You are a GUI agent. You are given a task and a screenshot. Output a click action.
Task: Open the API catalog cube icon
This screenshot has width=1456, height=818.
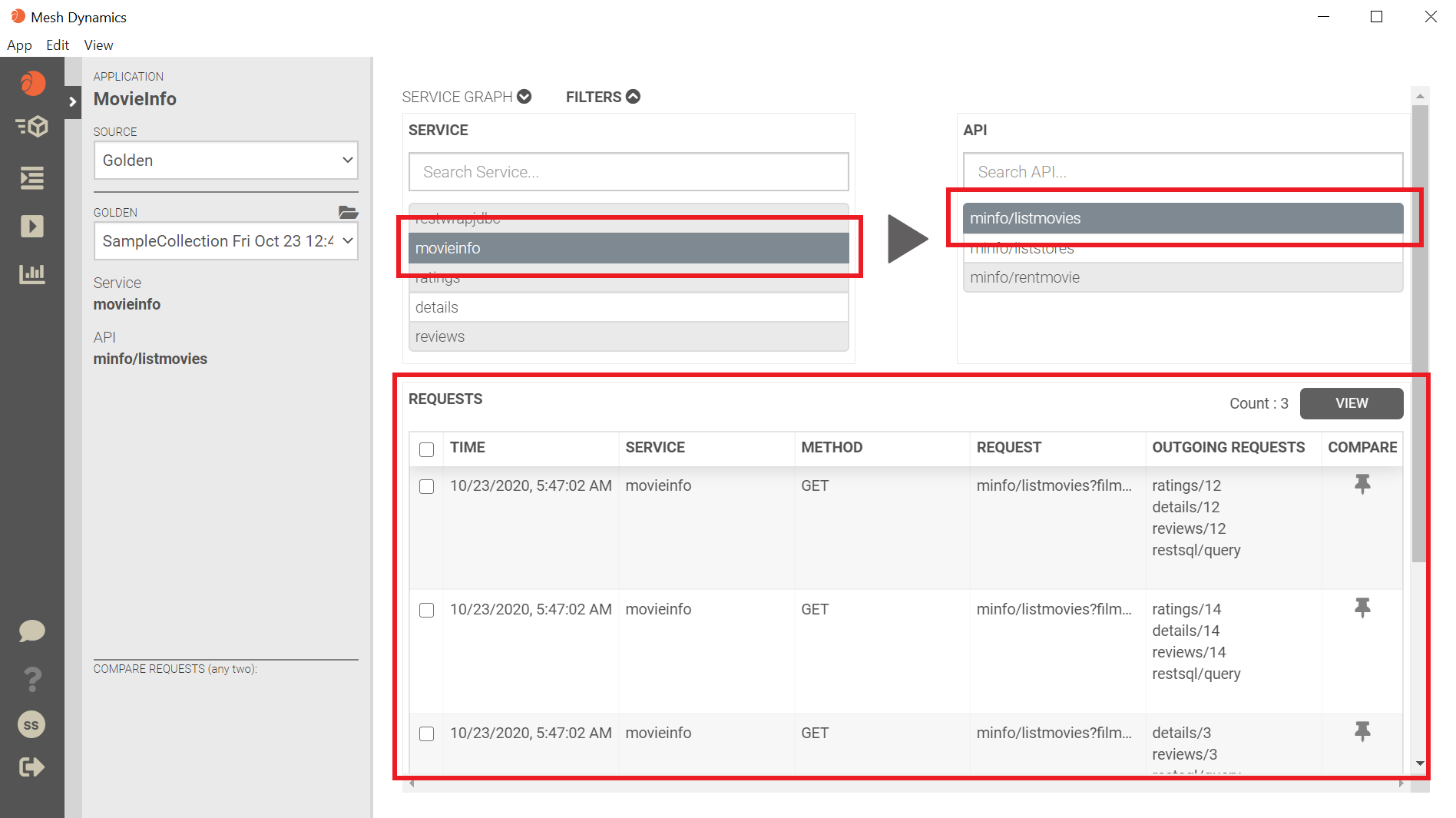(x=32, y=127)
